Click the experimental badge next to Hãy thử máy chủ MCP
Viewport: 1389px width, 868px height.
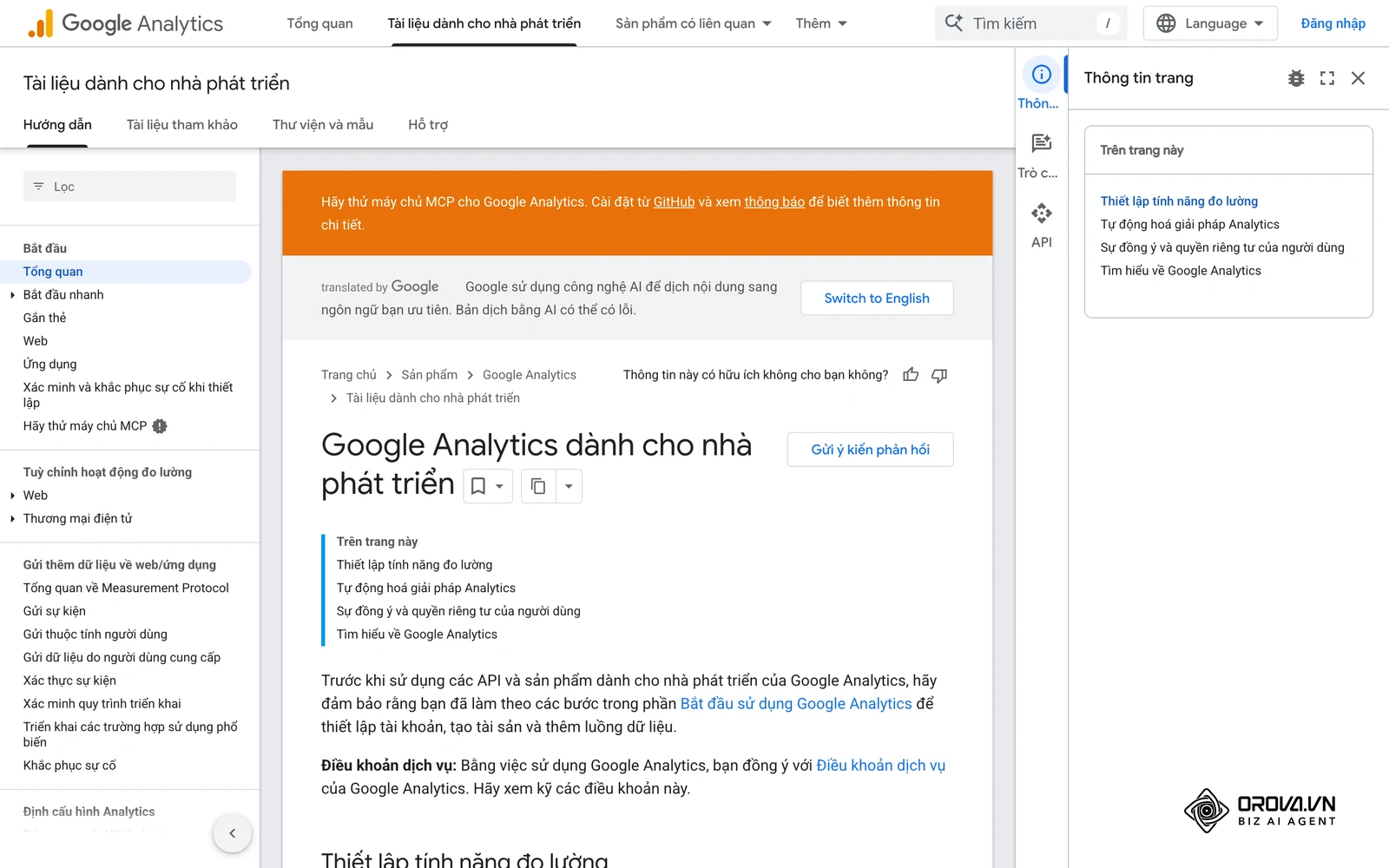pos(160,426)
